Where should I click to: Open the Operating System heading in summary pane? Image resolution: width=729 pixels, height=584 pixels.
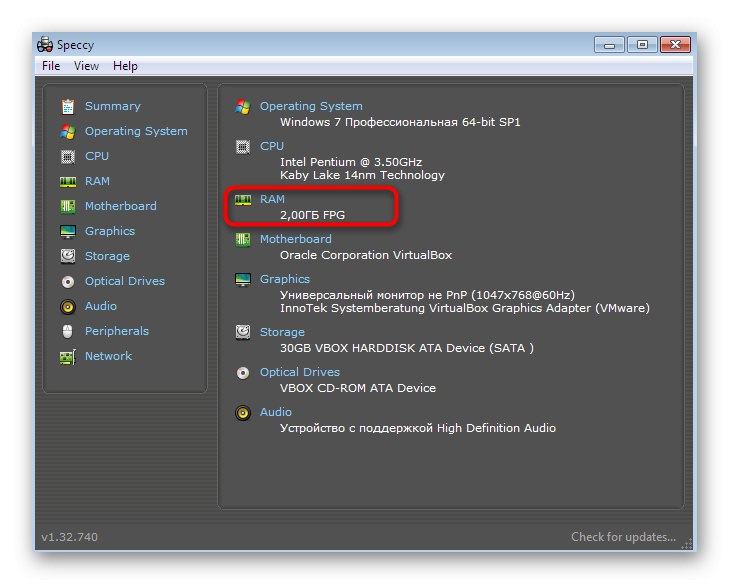click(x=311, y=106)
